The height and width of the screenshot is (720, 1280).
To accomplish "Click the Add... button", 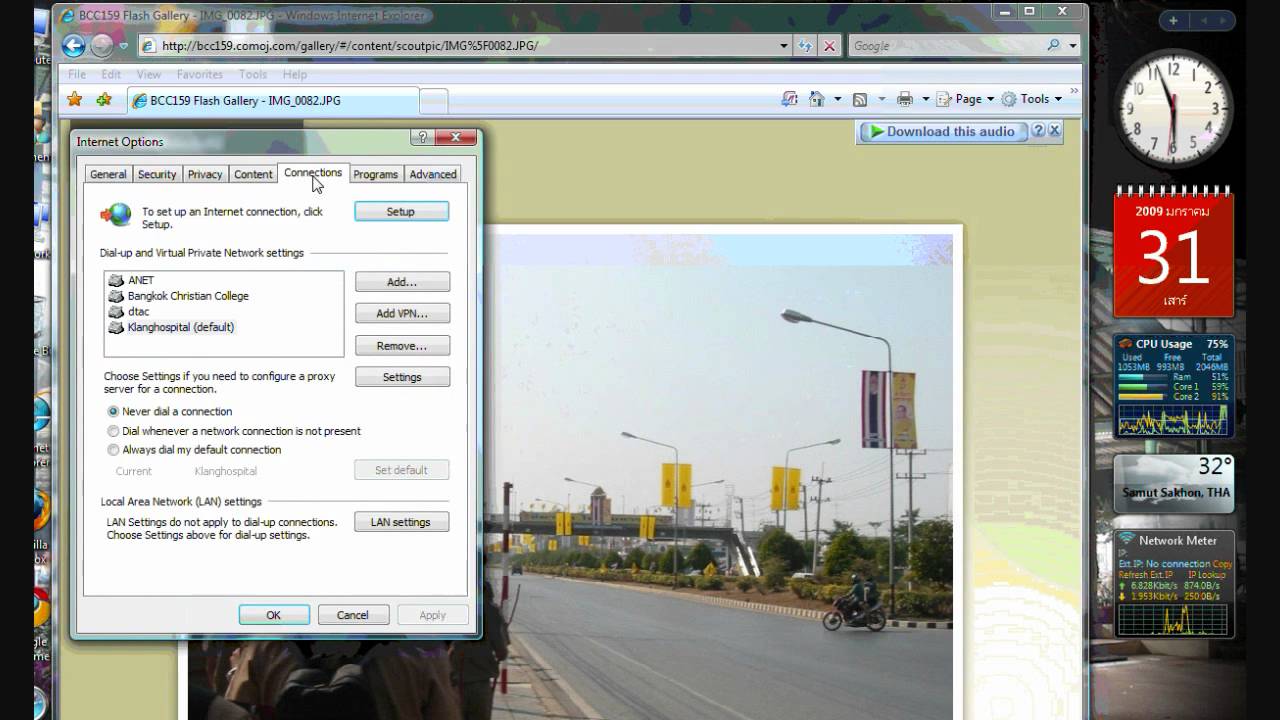I will 402,282.
